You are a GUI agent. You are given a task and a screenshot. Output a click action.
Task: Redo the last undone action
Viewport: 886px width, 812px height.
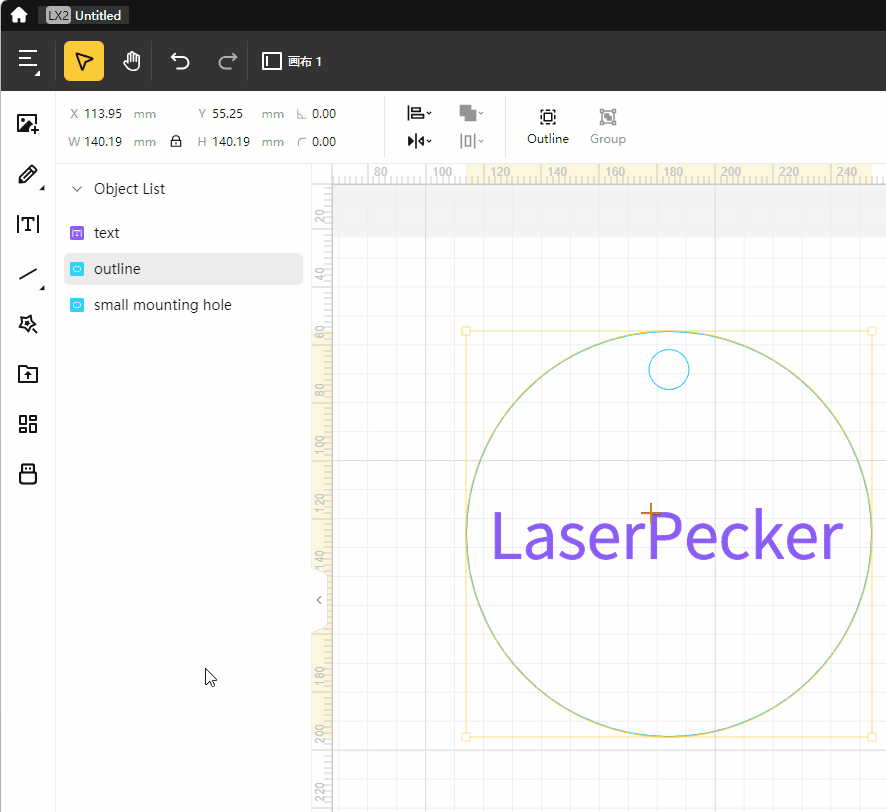(x=228, y=61)
